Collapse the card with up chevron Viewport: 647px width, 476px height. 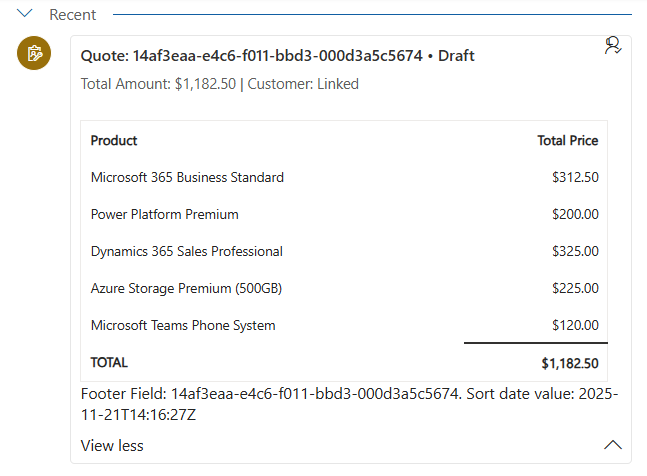pyautogui.click(x=613, y=446)
